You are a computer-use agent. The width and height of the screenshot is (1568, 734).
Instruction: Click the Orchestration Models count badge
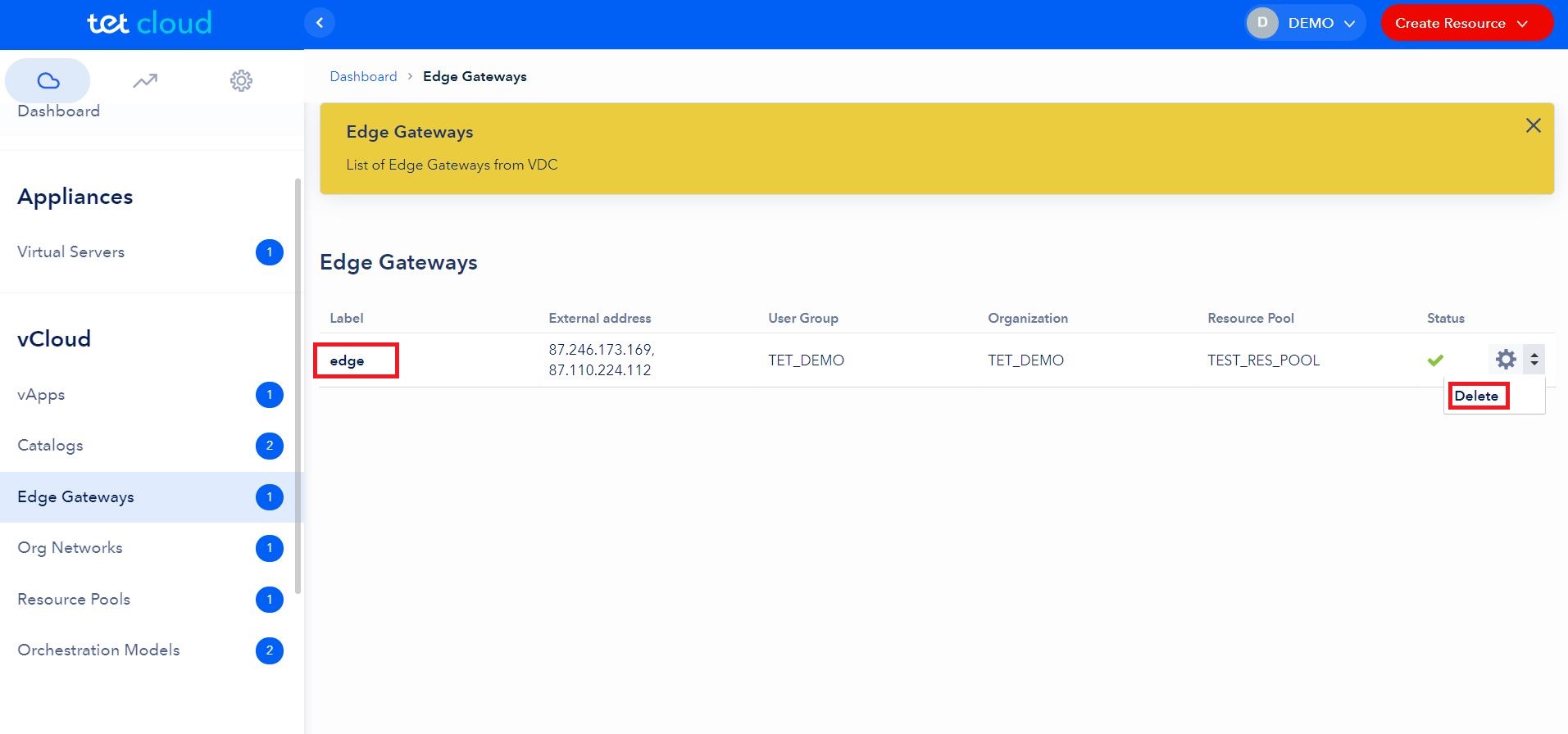click(270, 650)
